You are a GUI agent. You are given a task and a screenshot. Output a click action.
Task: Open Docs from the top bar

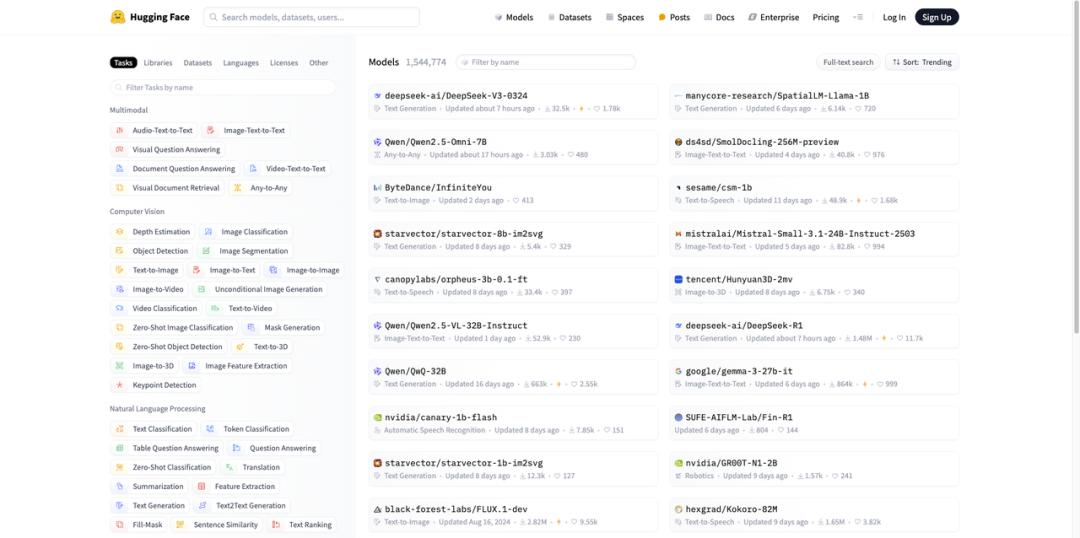(719, 17)
